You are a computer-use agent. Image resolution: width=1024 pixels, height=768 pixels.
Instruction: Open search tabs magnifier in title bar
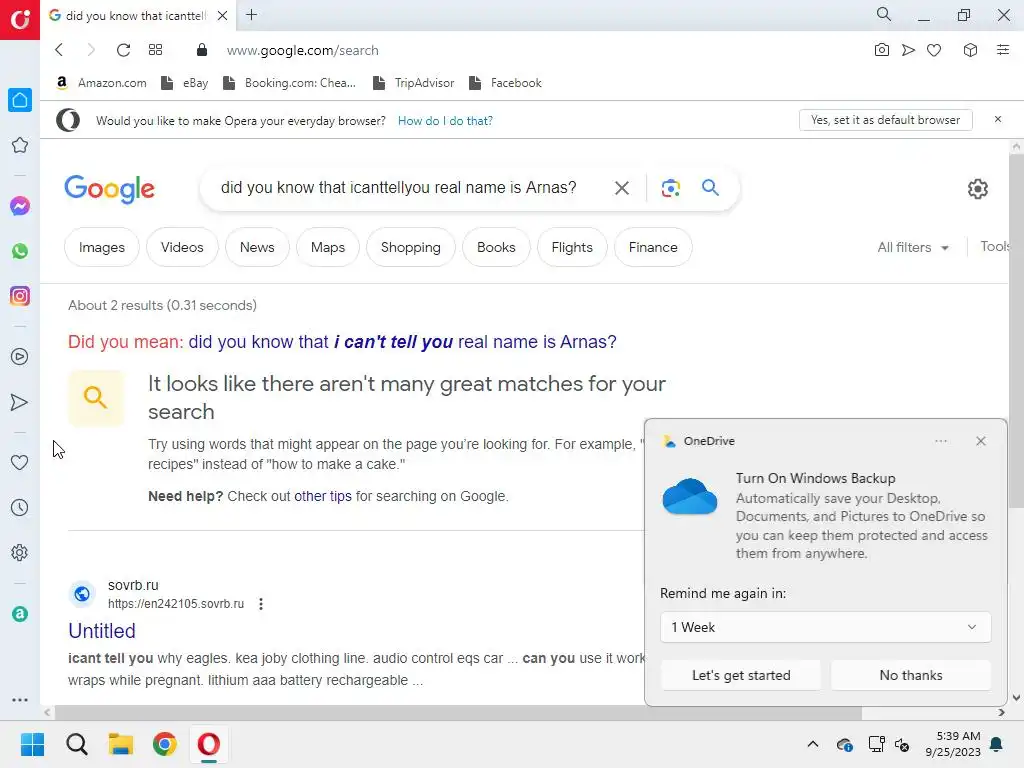[x=884, y=14]
